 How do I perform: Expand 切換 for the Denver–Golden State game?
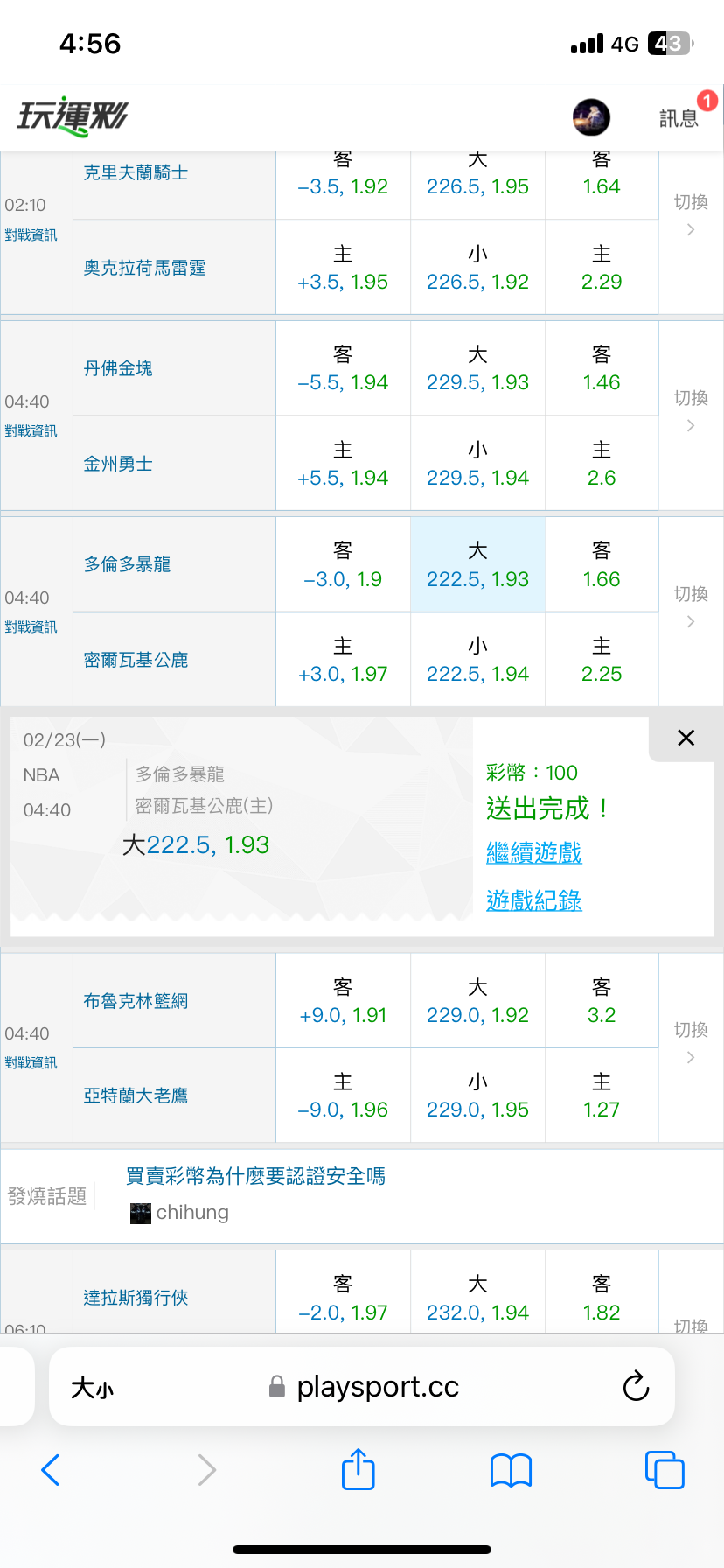coord(691,411)
